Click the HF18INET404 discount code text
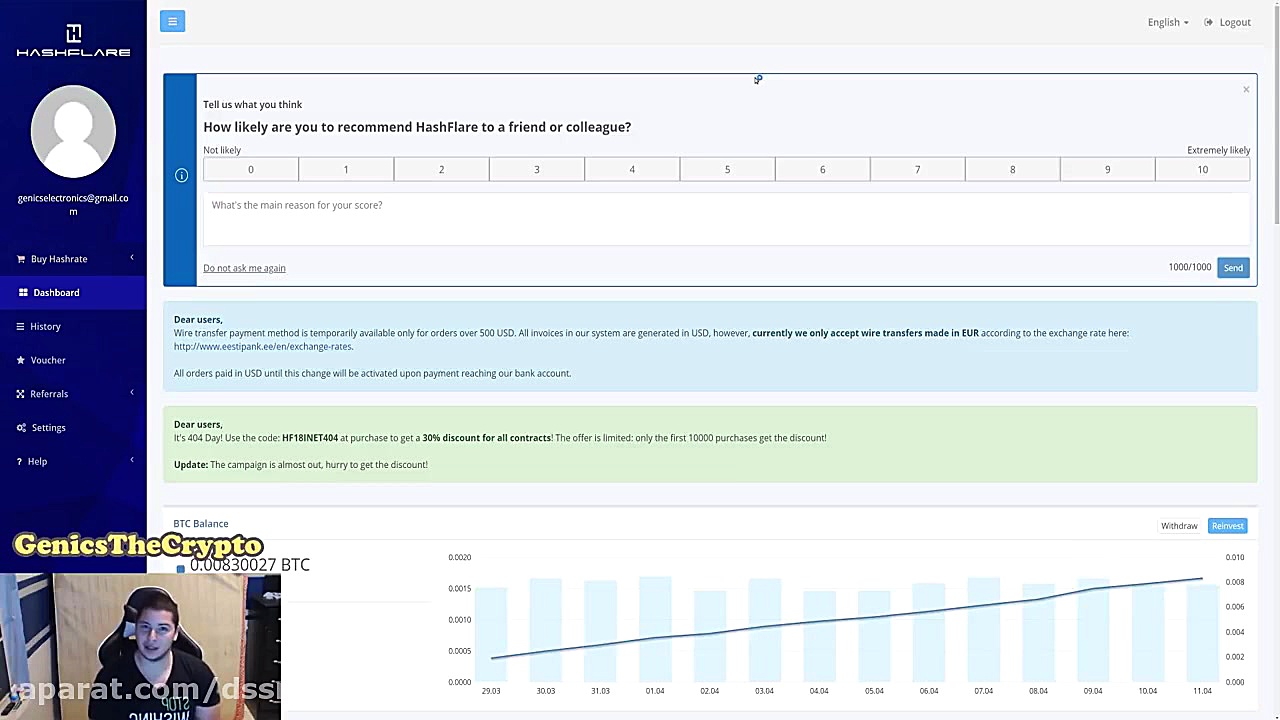Image resolution: width=1280 pixels, height=720 pixels. 310,438
